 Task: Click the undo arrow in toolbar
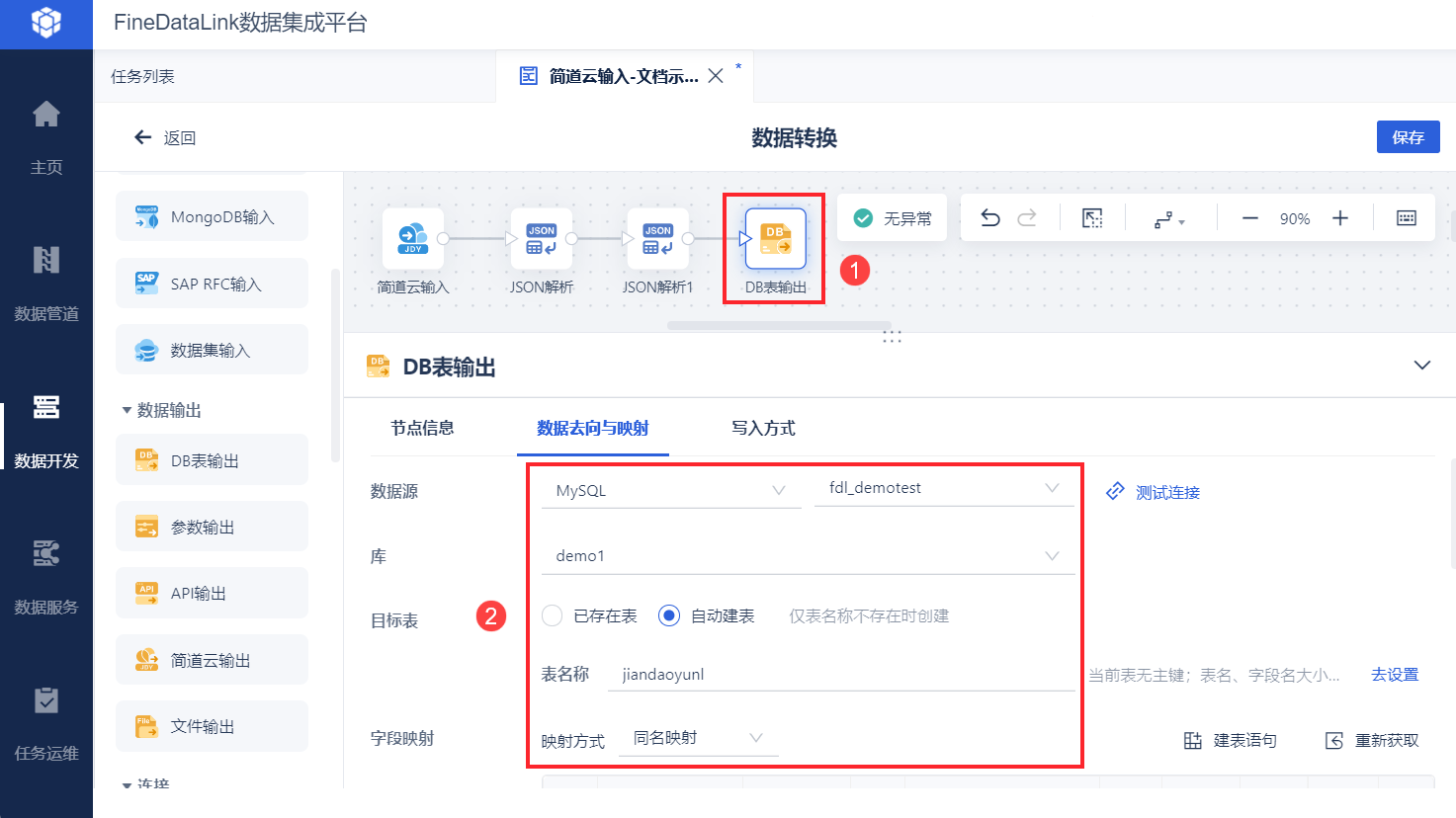(x=990, y=218)
